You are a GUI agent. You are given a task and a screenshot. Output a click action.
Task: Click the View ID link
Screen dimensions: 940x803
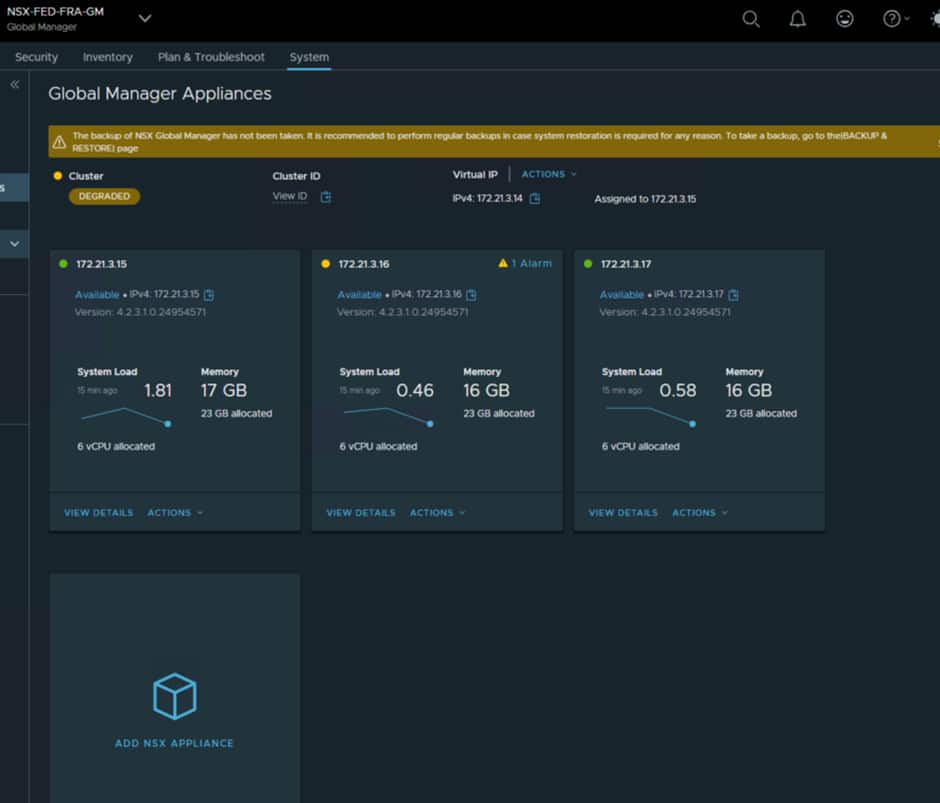point(290,196)
